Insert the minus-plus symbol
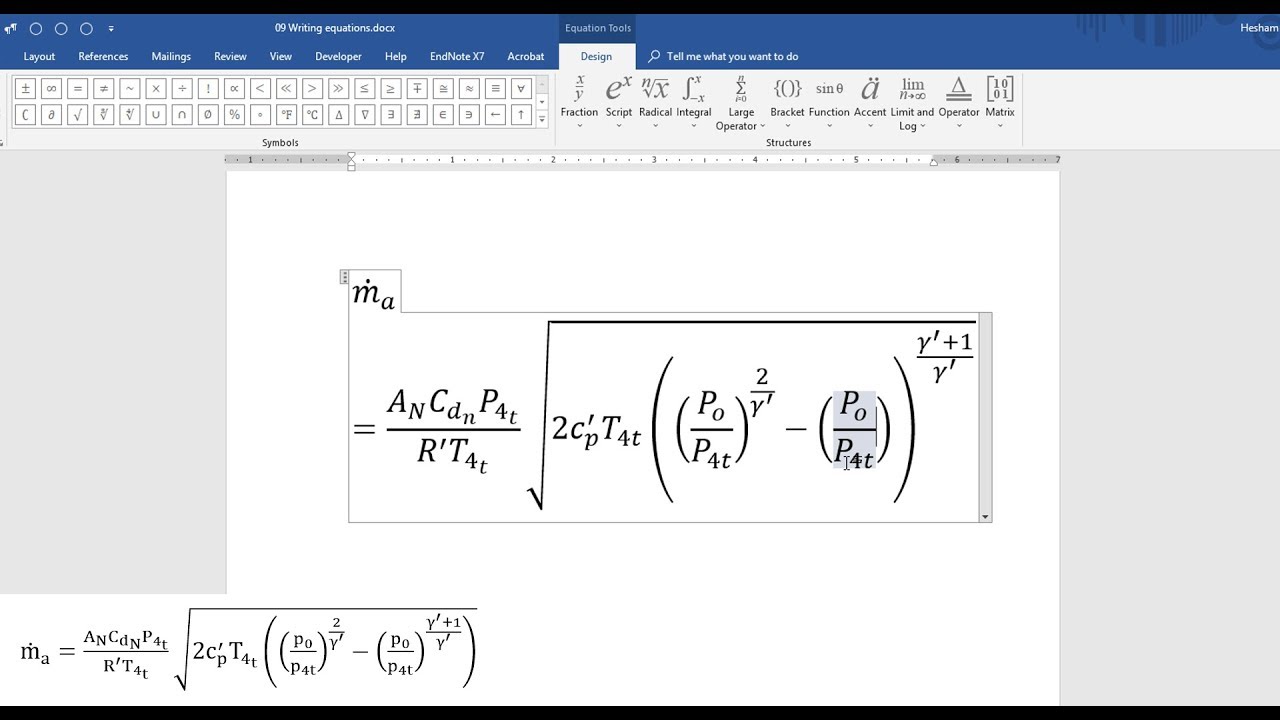Screen dimensions: 1280x720 (x=416, y=88)
